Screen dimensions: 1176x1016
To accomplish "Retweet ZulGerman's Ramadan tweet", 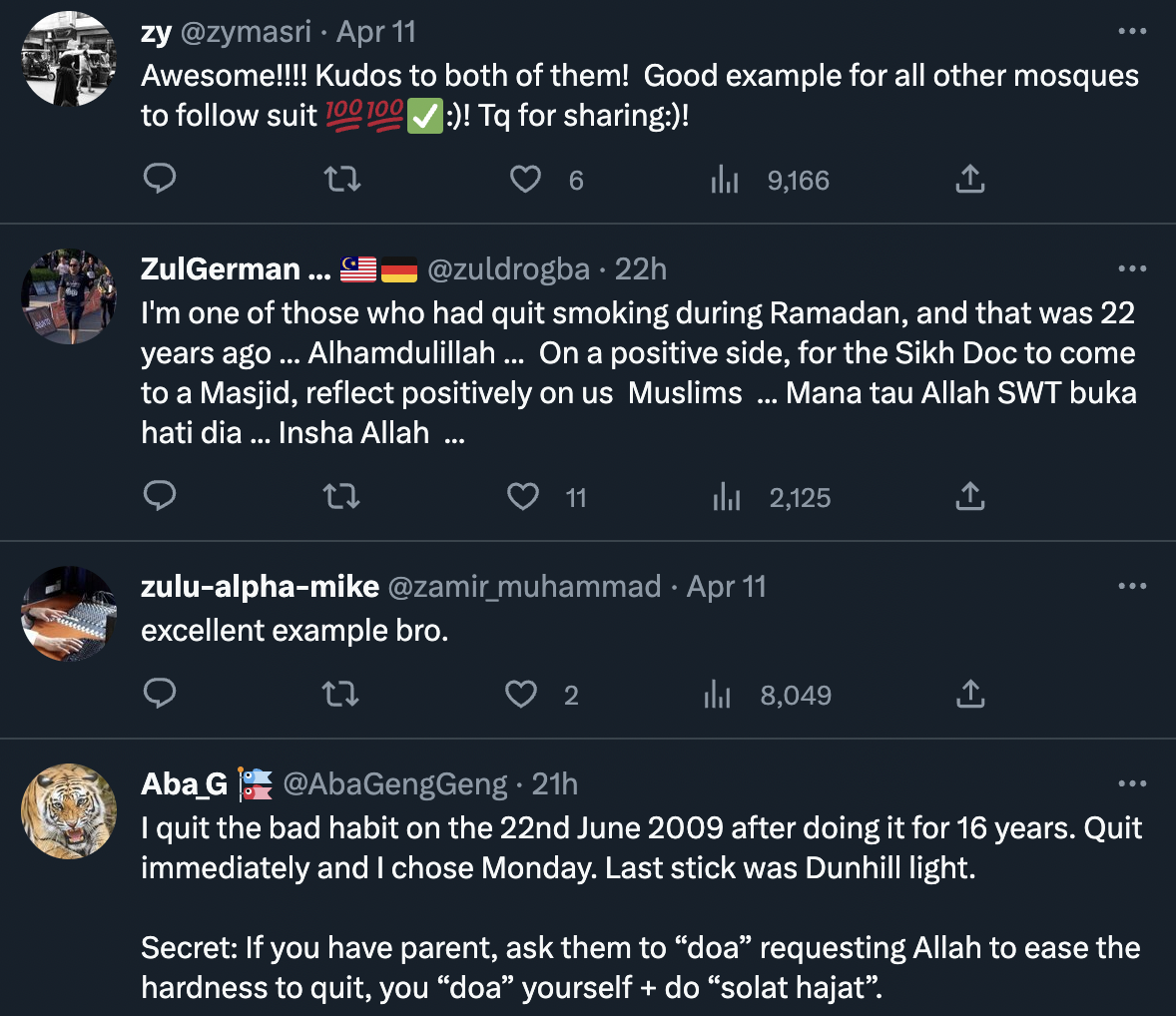I will (342, 496).
